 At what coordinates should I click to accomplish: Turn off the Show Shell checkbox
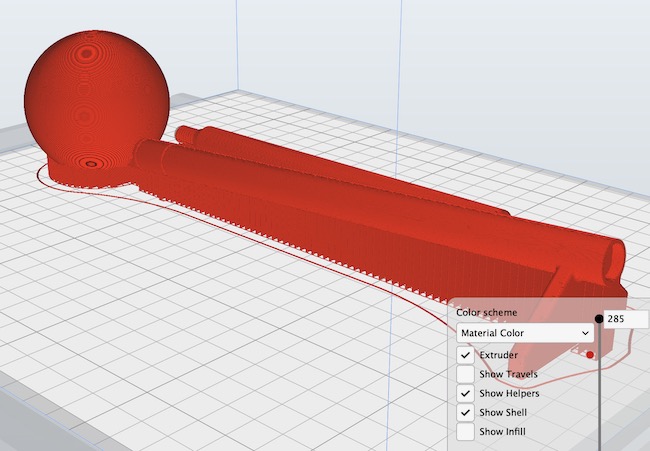click(x=466, y=412)
